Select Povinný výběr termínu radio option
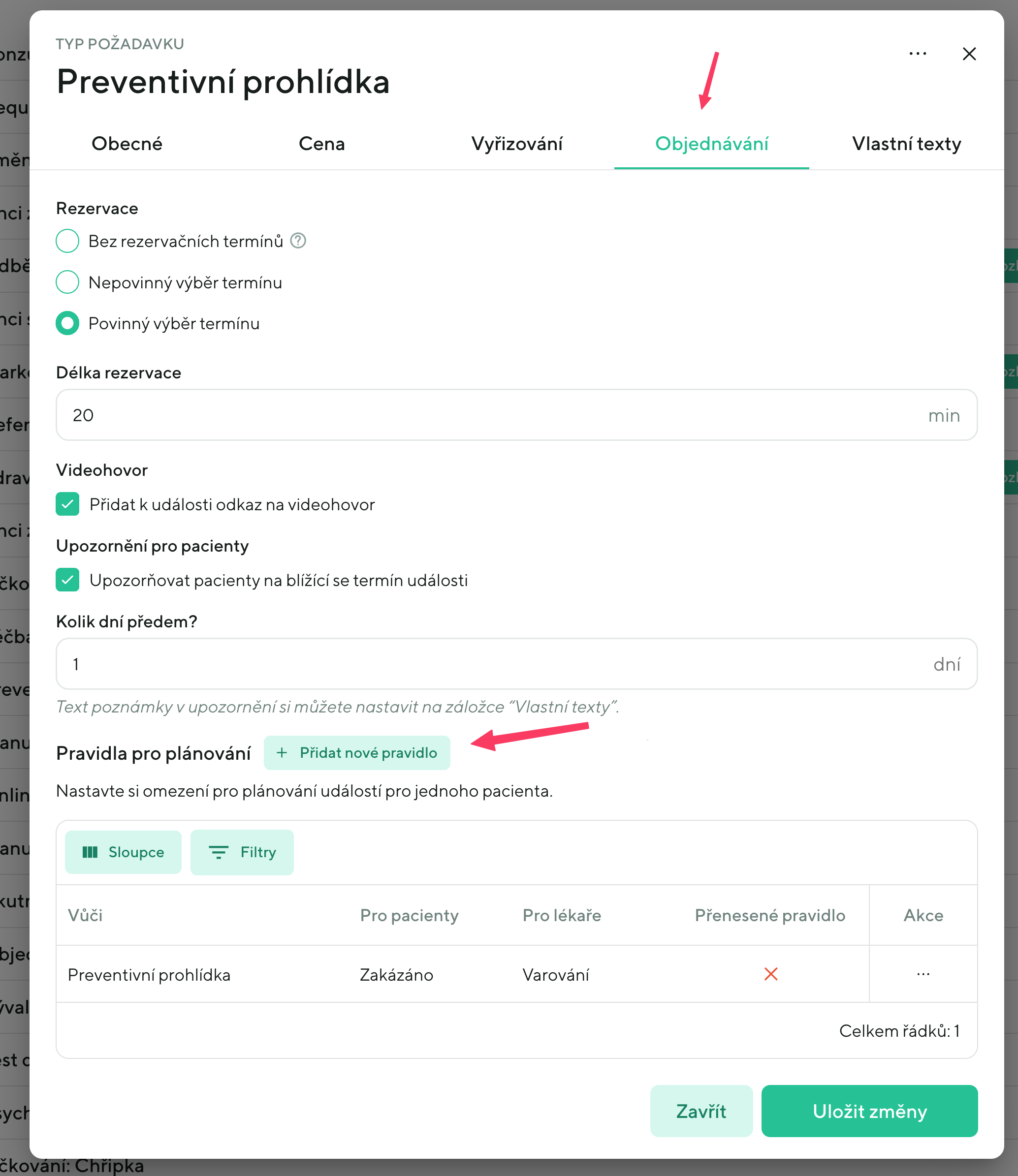1018x1176 pixels. coord(67,323)
